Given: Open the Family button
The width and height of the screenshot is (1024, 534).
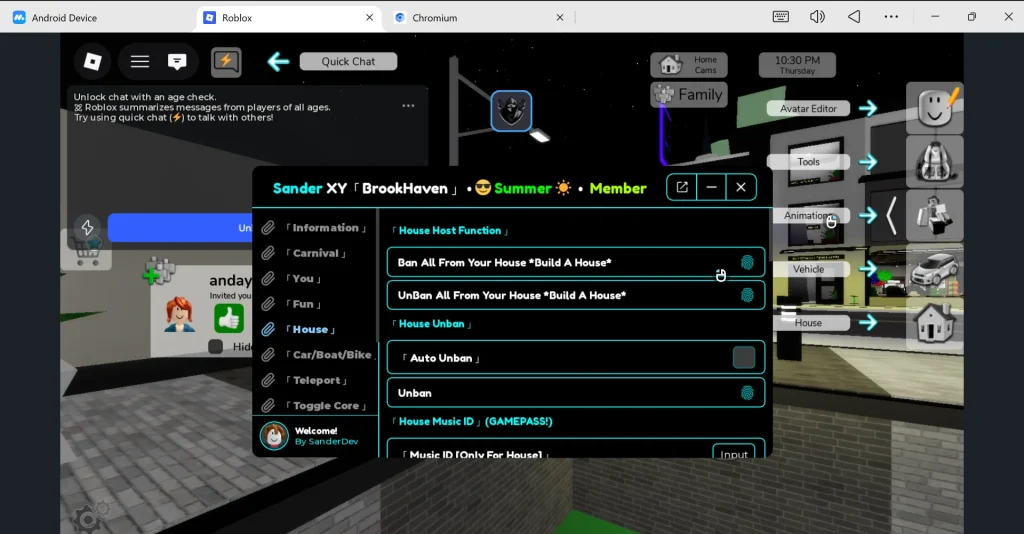Looking at the screenshot, I should point(689,95).
